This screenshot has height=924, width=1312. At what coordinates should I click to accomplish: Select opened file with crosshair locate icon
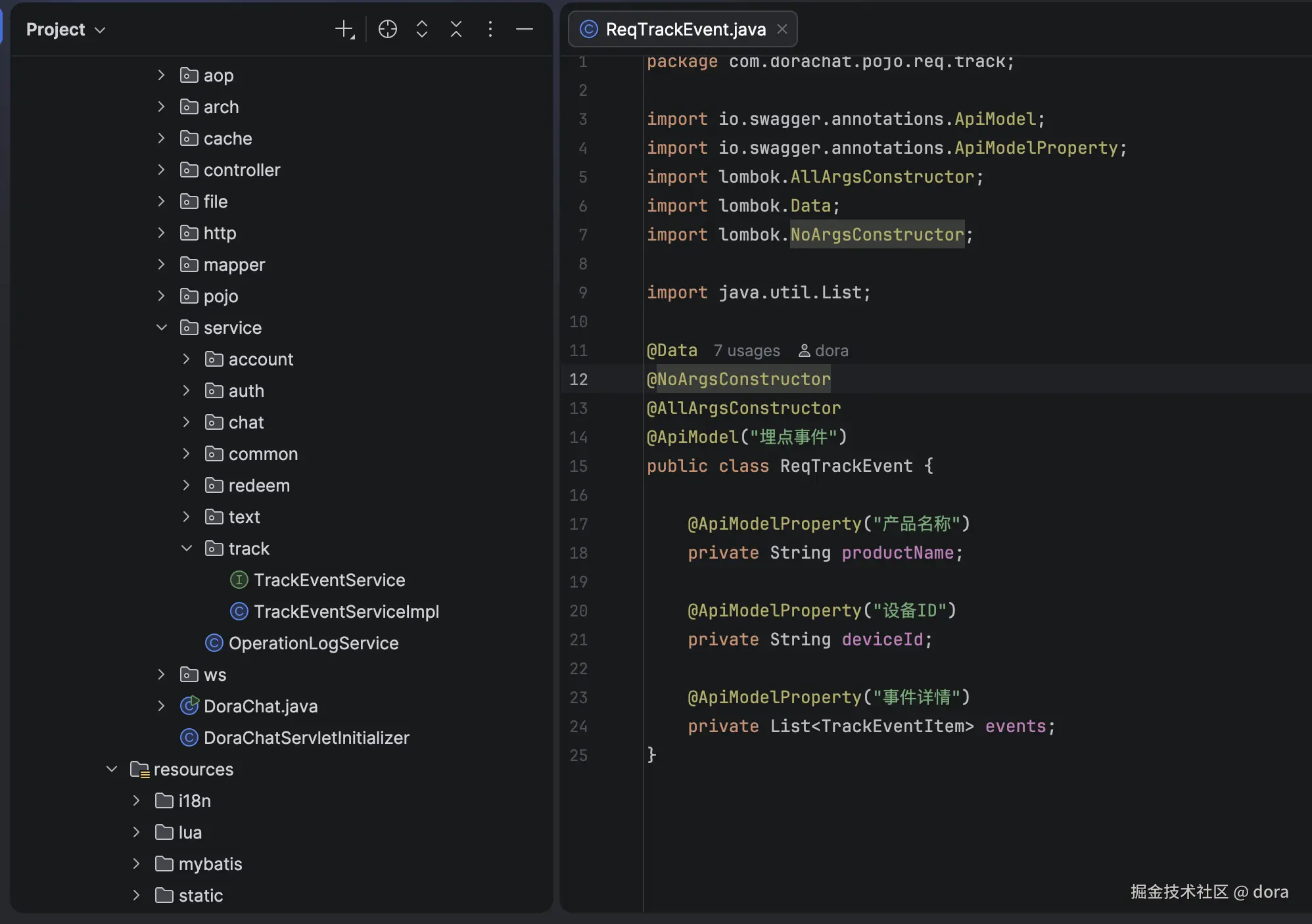[x=388, y=30]
